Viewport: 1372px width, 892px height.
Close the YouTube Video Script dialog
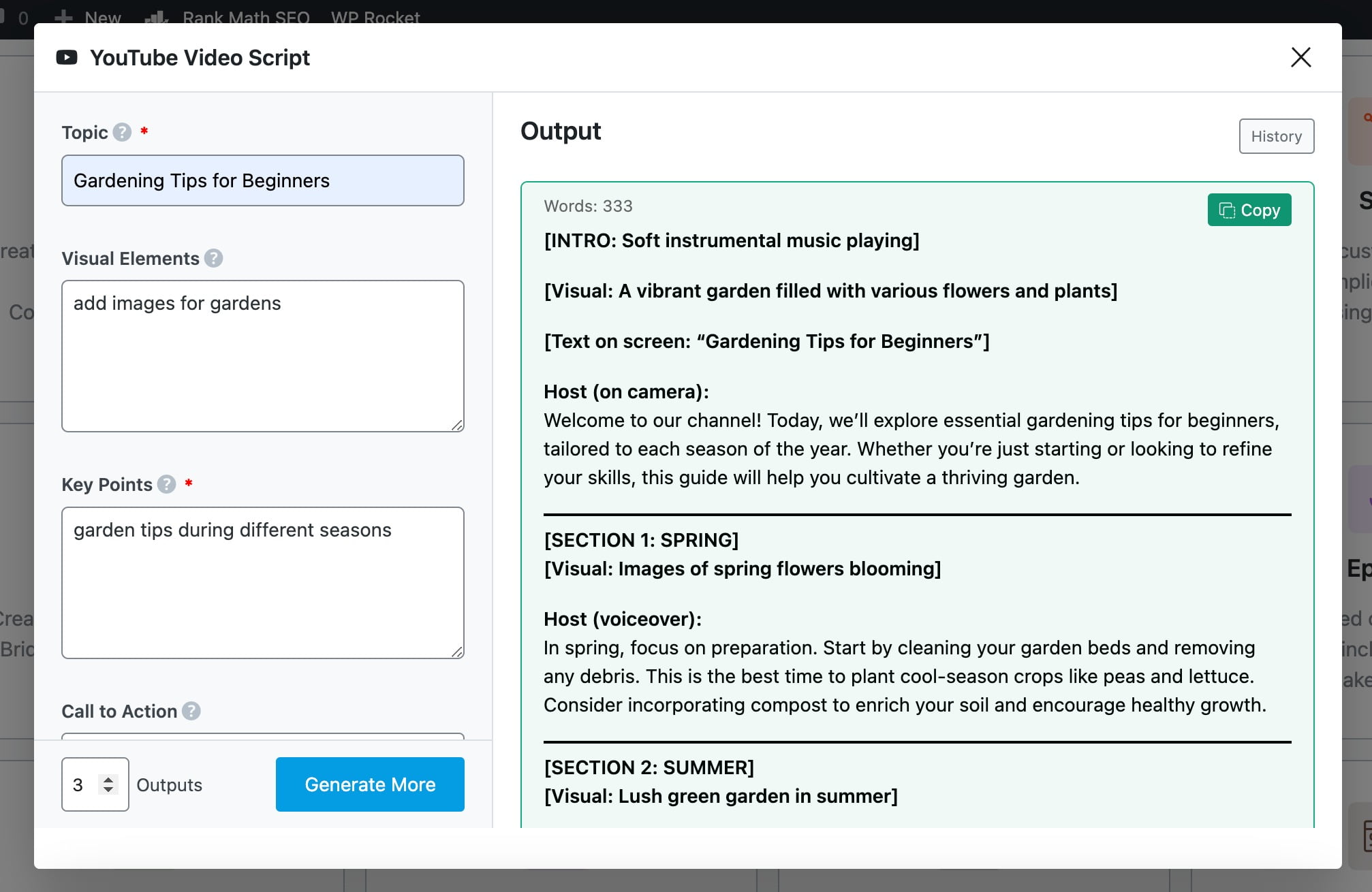tap(1300, 58)
